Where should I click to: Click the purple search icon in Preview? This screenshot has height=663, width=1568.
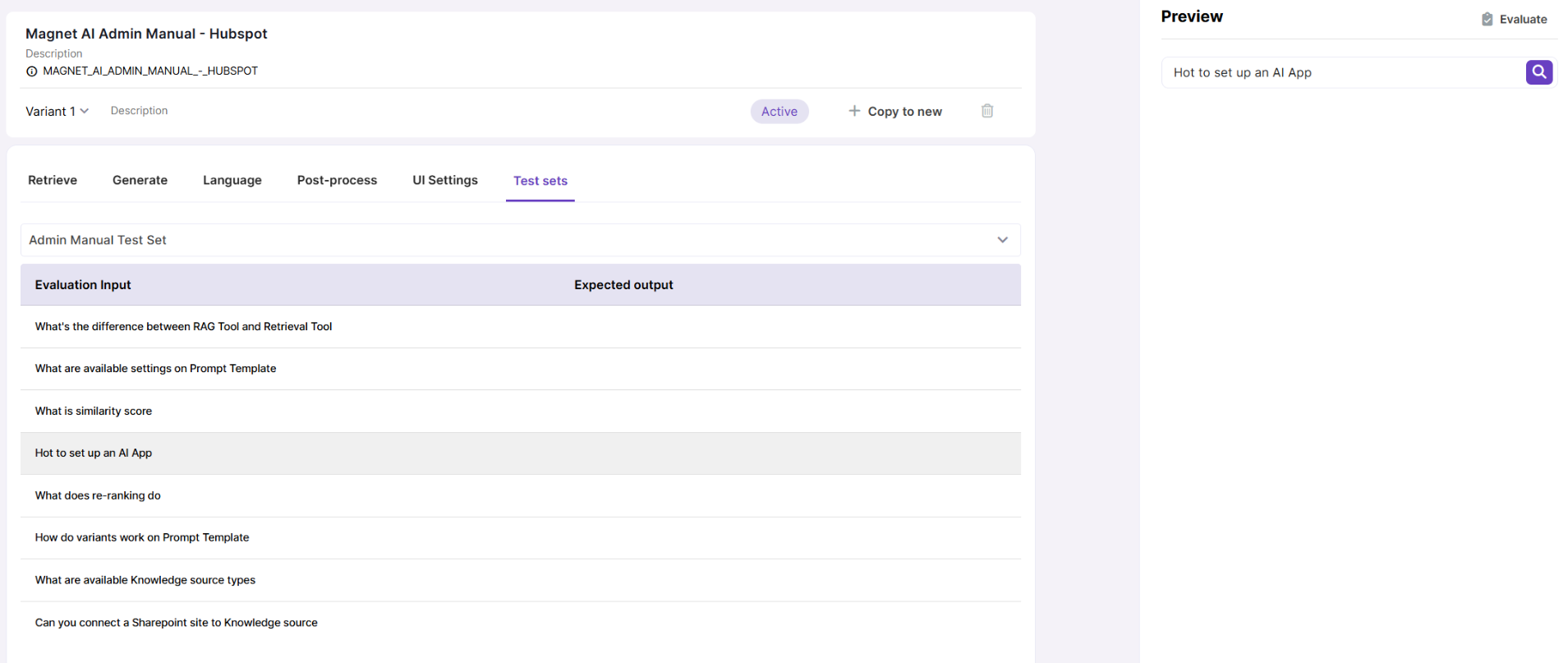pyautogui.click(x=1538, y=72)
